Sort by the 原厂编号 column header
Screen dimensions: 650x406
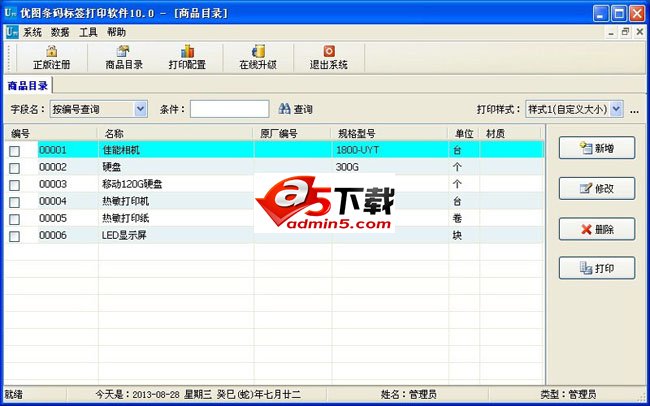292,134
